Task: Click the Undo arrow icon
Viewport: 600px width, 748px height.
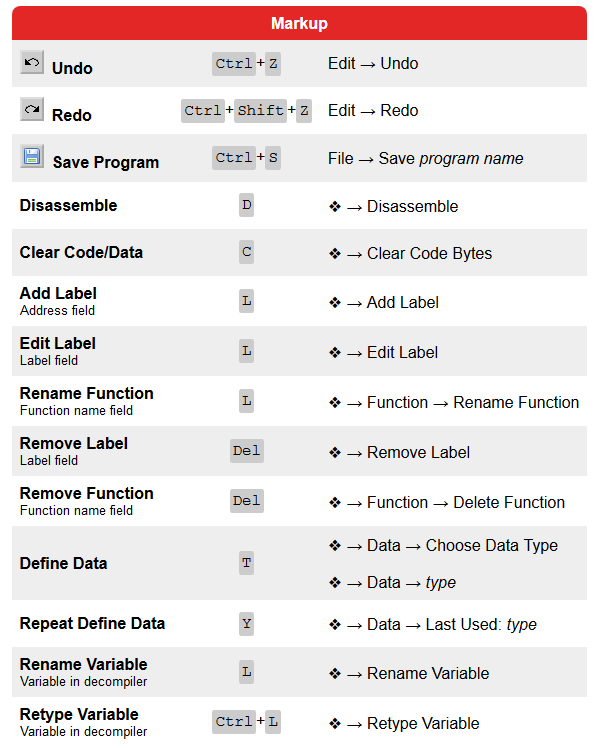Action: tap(32, 62)
